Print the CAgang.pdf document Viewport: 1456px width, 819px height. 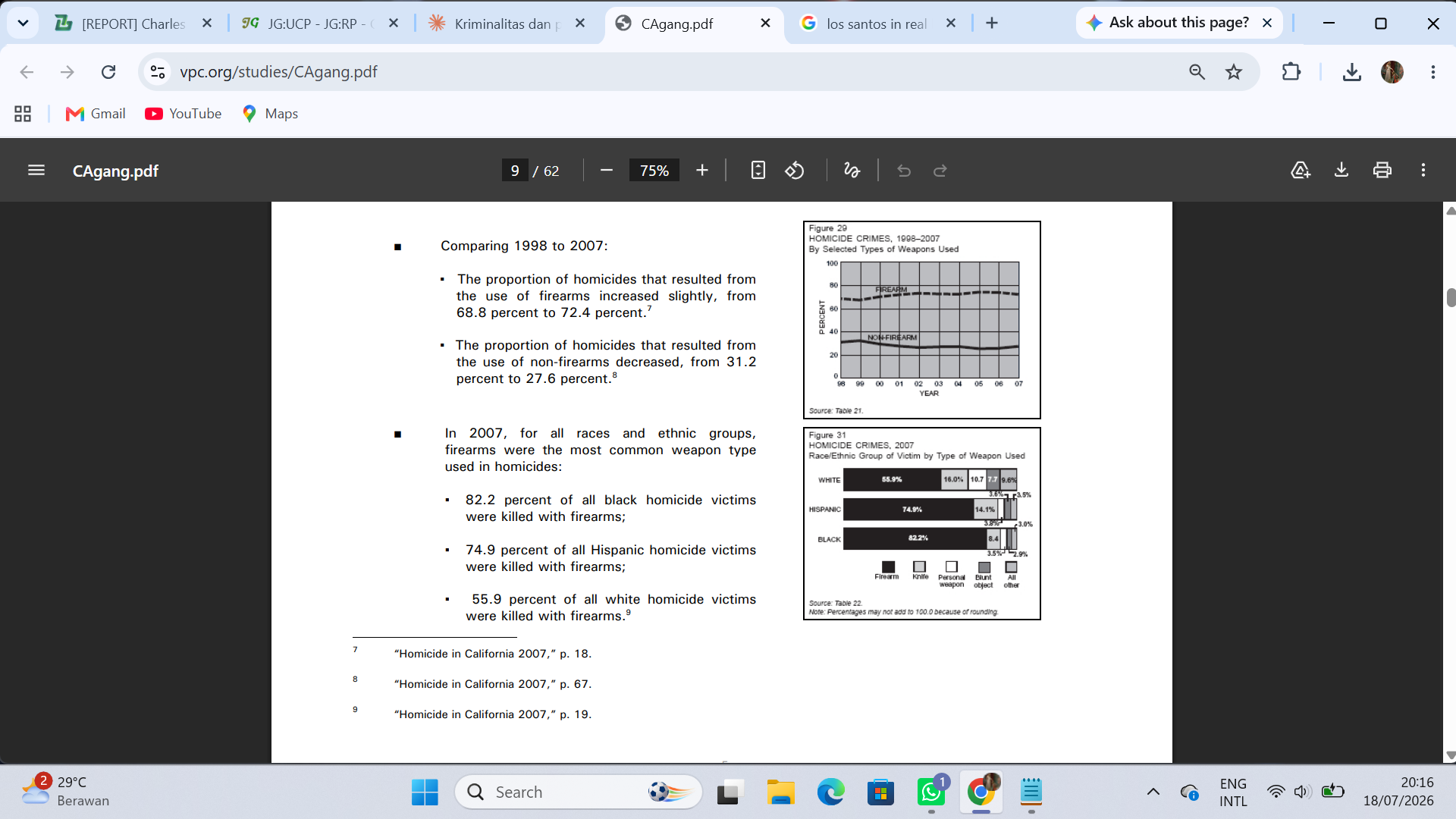coord(1382,171)
